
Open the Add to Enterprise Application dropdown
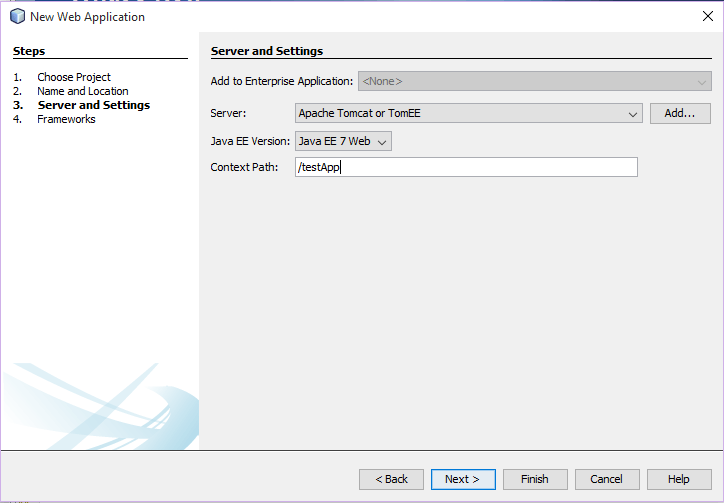535,81
